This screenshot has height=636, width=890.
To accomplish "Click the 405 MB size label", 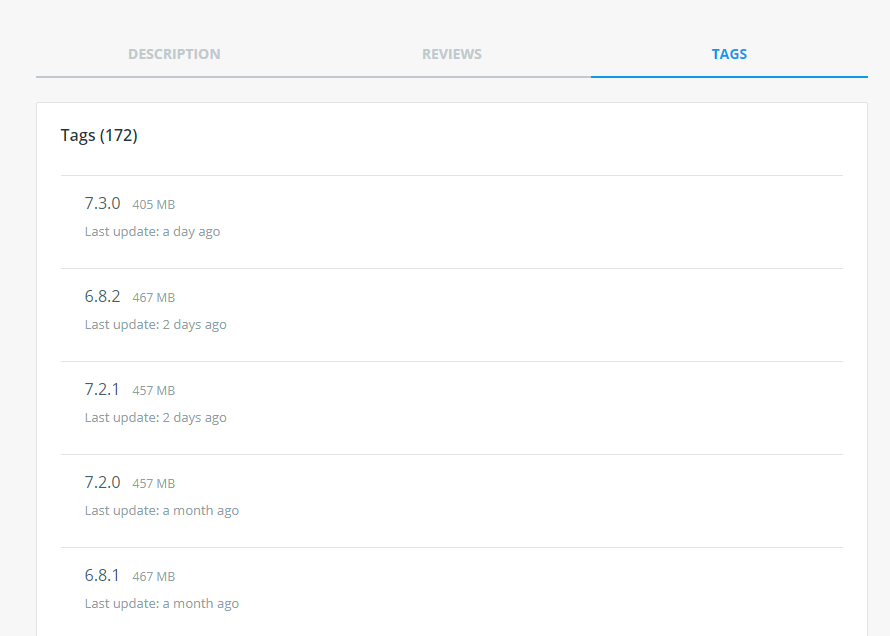I will tap(153, 205).
